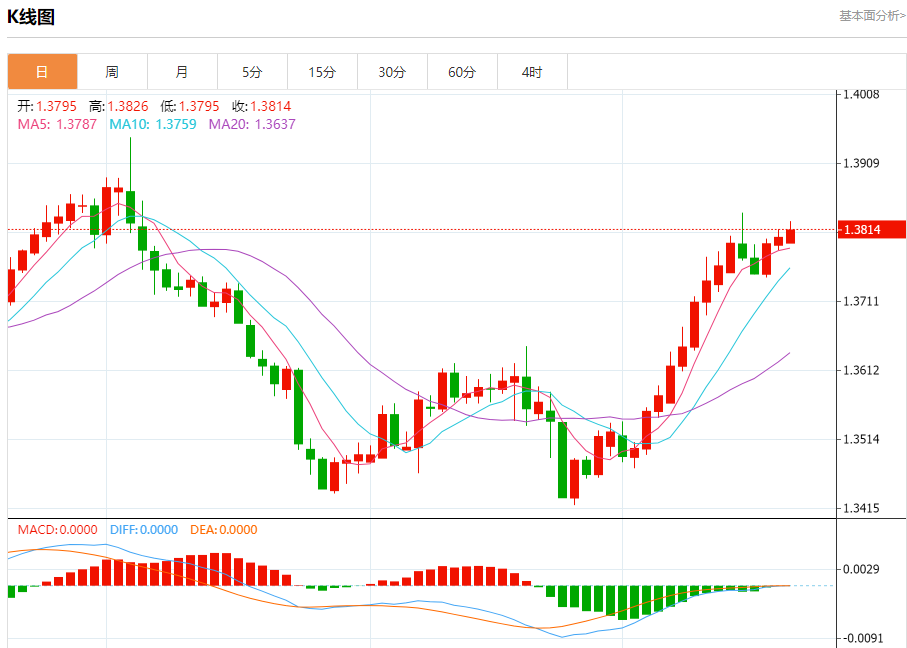Open the 基本面分析 link

click(x=871, y=16)
